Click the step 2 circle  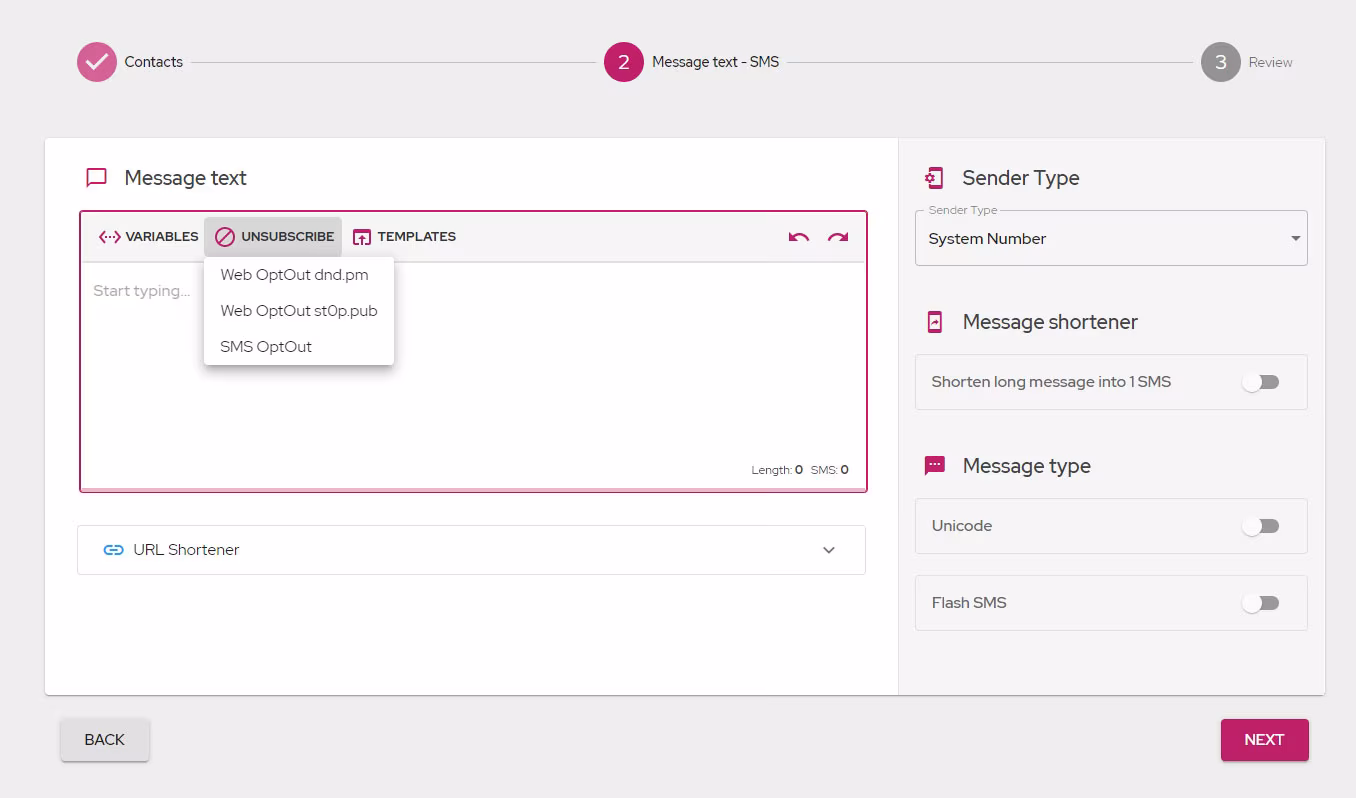624,62
